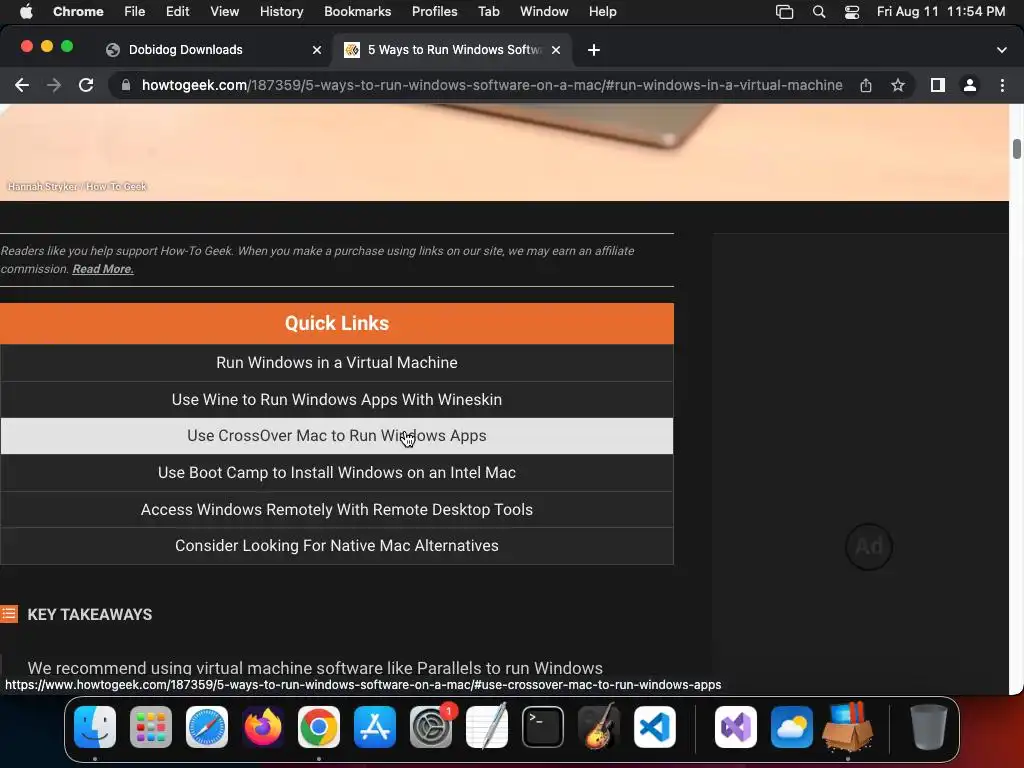Jump to Use CrossOver Mac section
Screen dimensions: 1024x768
pos(337,436)
